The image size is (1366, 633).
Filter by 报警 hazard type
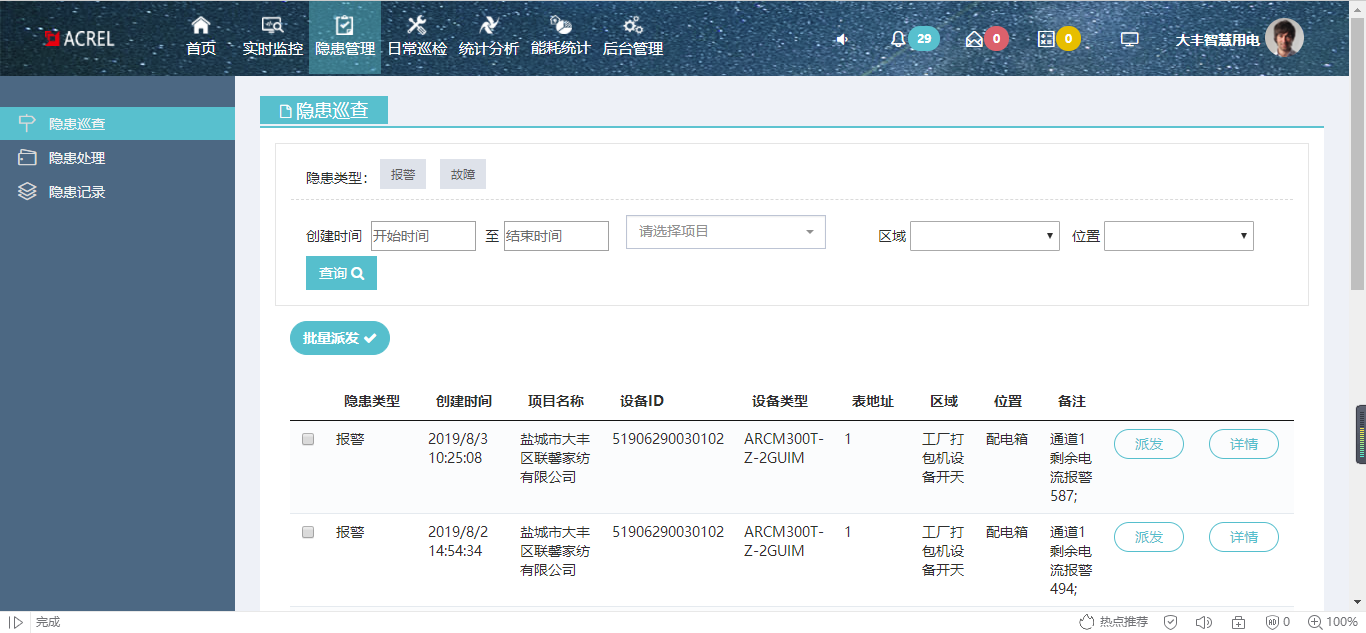click(x=403, y=174)
